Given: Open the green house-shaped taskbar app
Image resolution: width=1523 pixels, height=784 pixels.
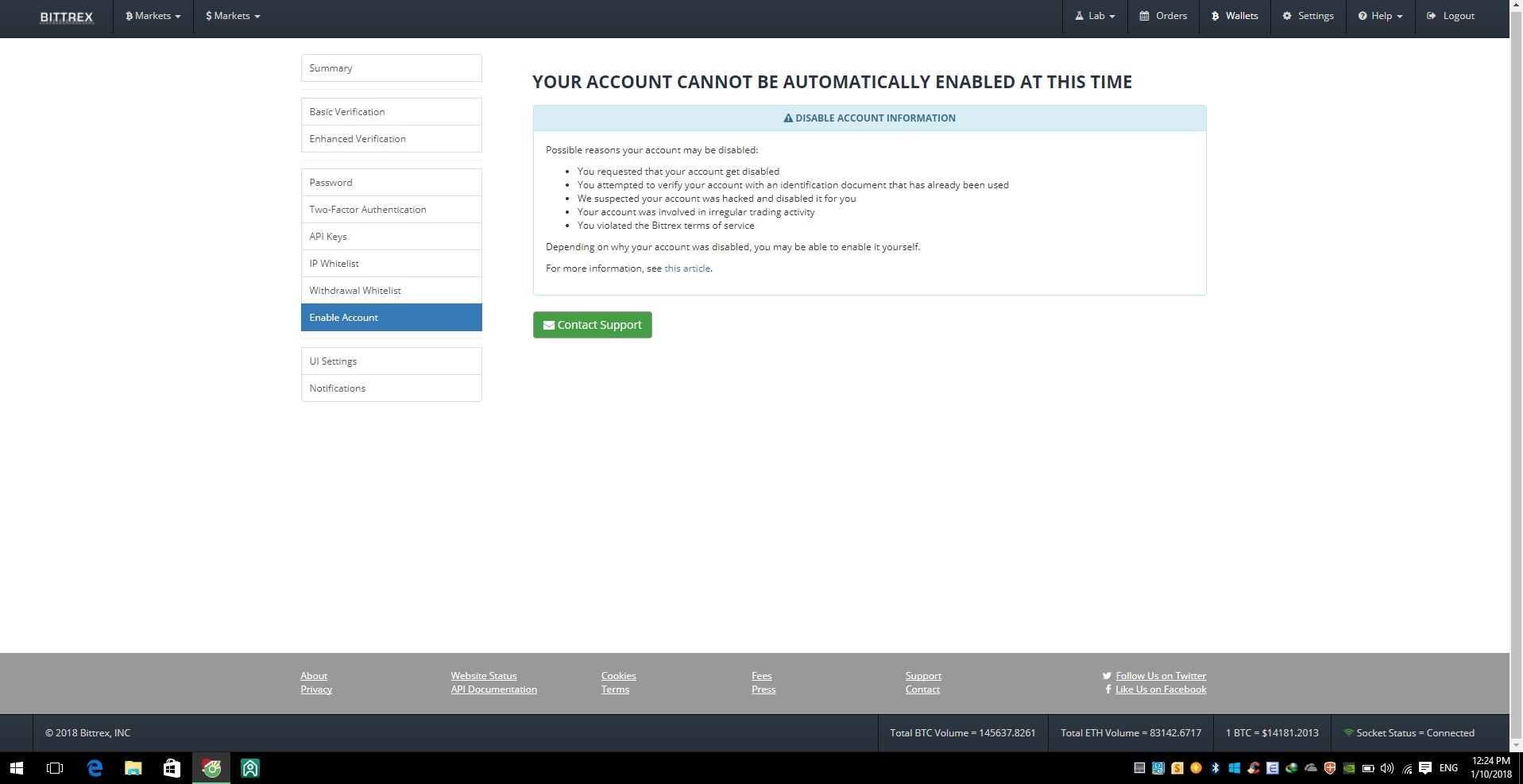Looking at the screenshot, I should (250, 768).
